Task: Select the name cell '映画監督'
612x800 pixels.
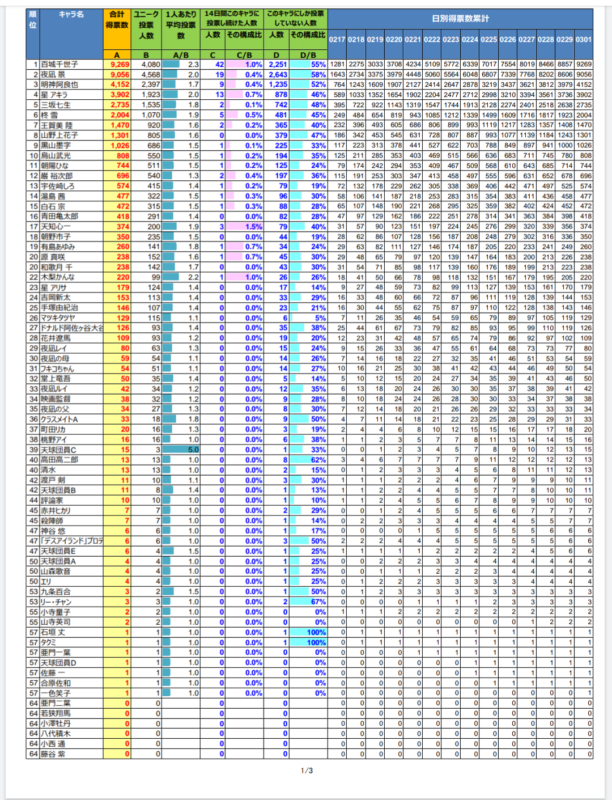Action: [x=71, y=399]
